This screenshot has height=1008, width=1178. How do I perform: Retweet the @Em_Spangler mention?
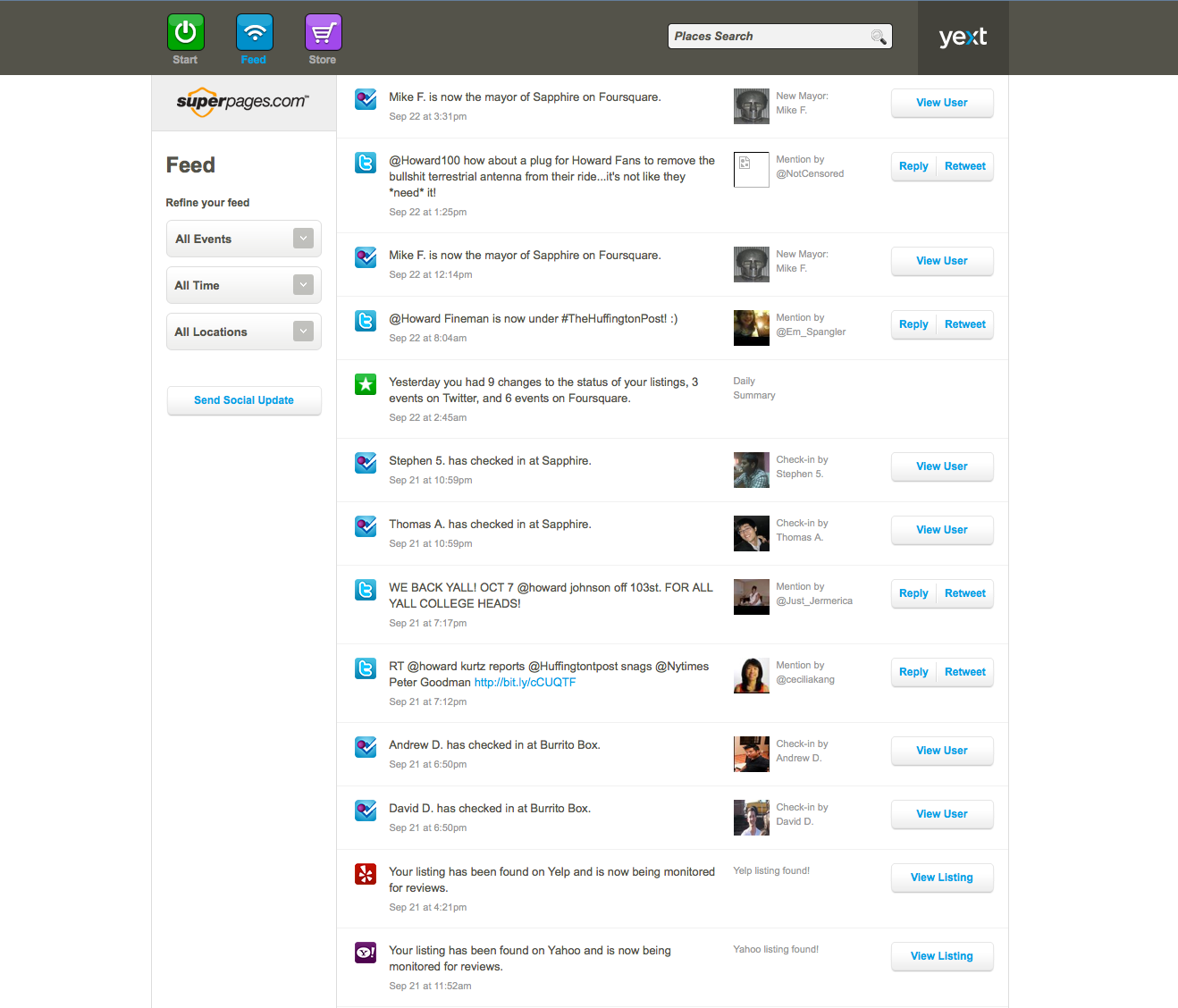pyautogui.click(x=965, y=324)
